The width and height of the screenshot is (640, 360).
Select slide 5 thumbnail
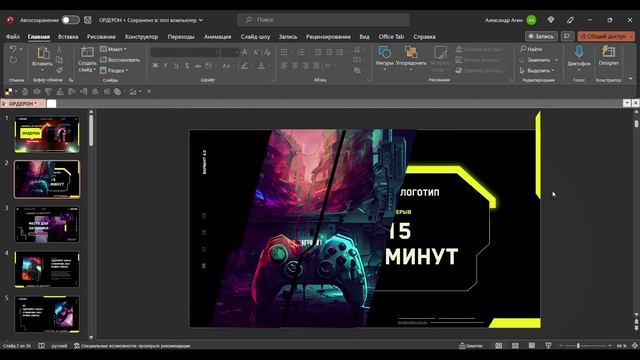point(47,314)
